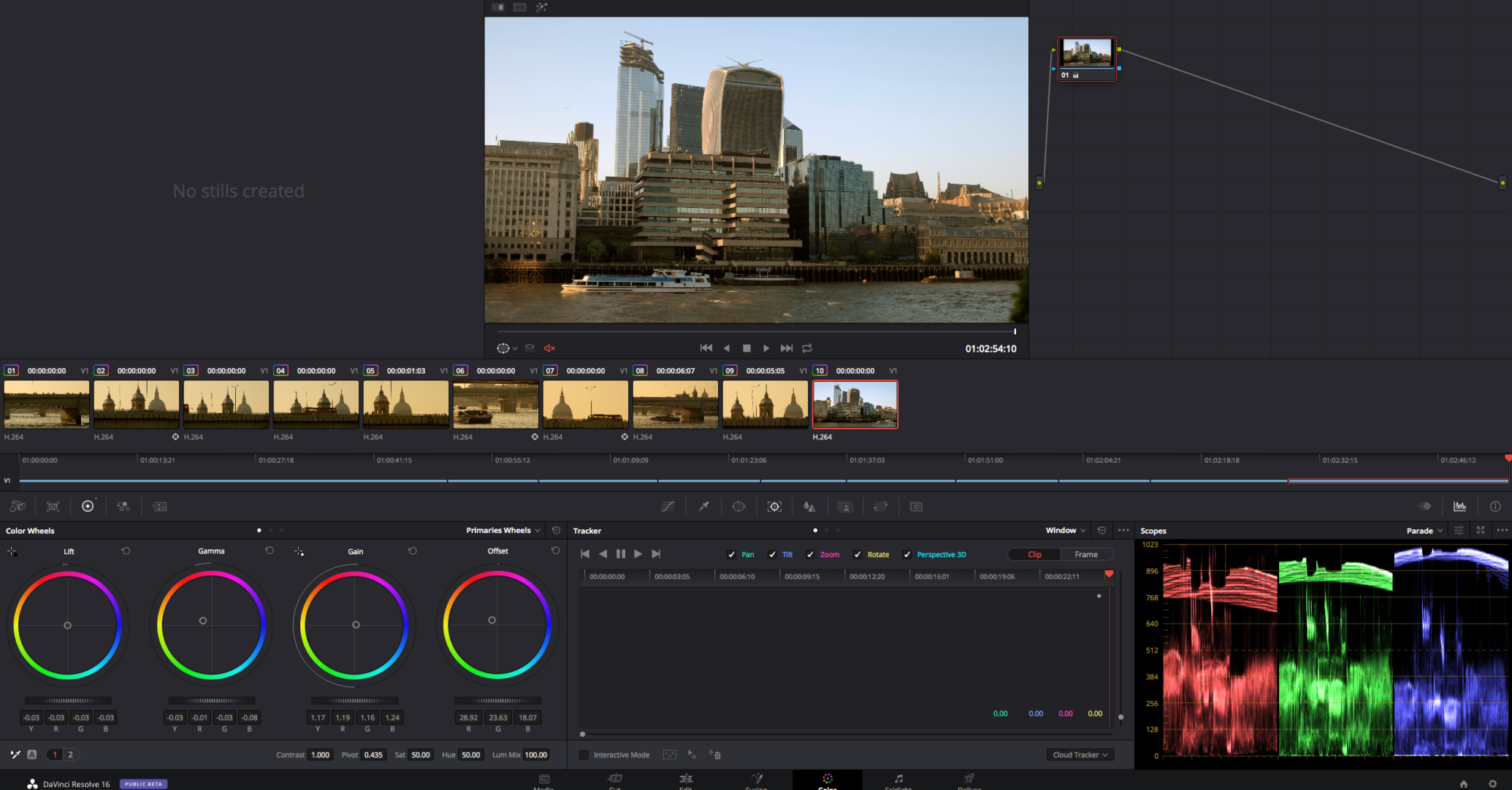Open Tracker panel options menu
This screenshot has width=1512, height=790.
1123,531
